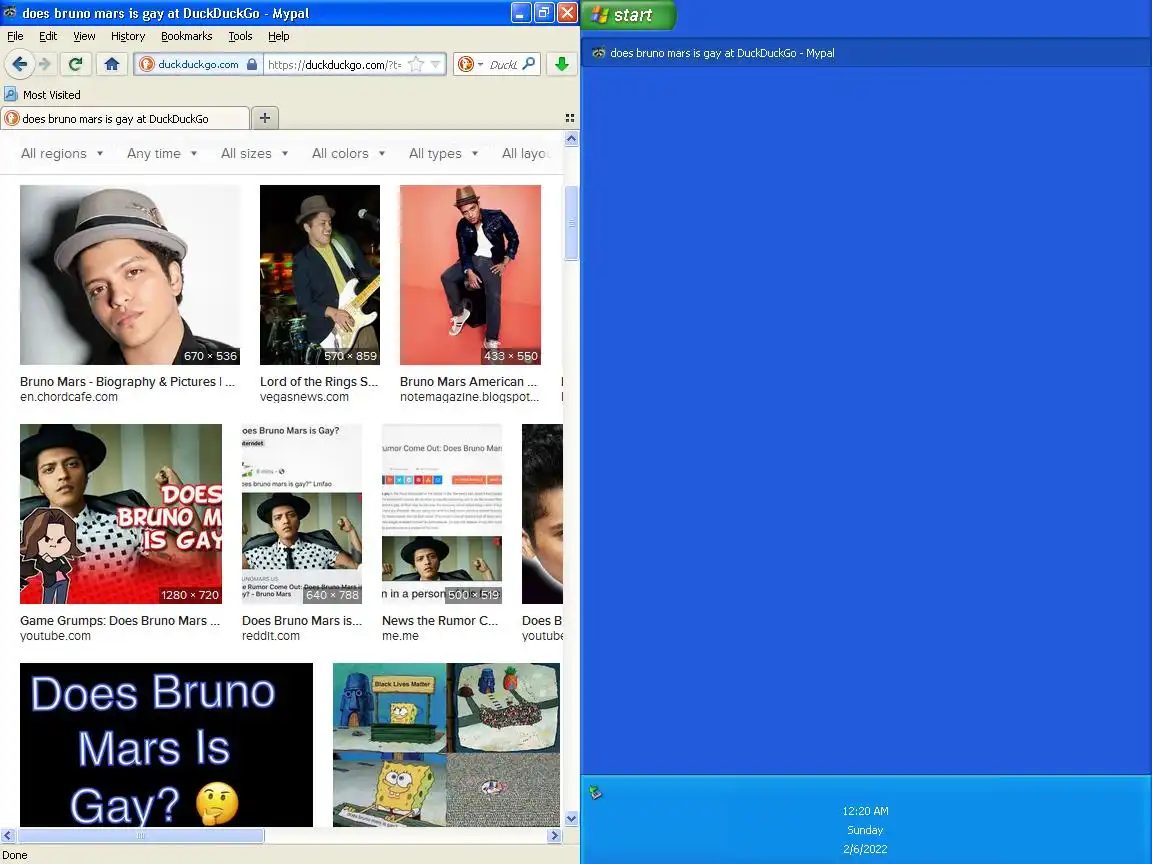The height and width of the screenshot is (864, 1152).
Task: Expand the Any time filter
Action: (x=162, y=154)
